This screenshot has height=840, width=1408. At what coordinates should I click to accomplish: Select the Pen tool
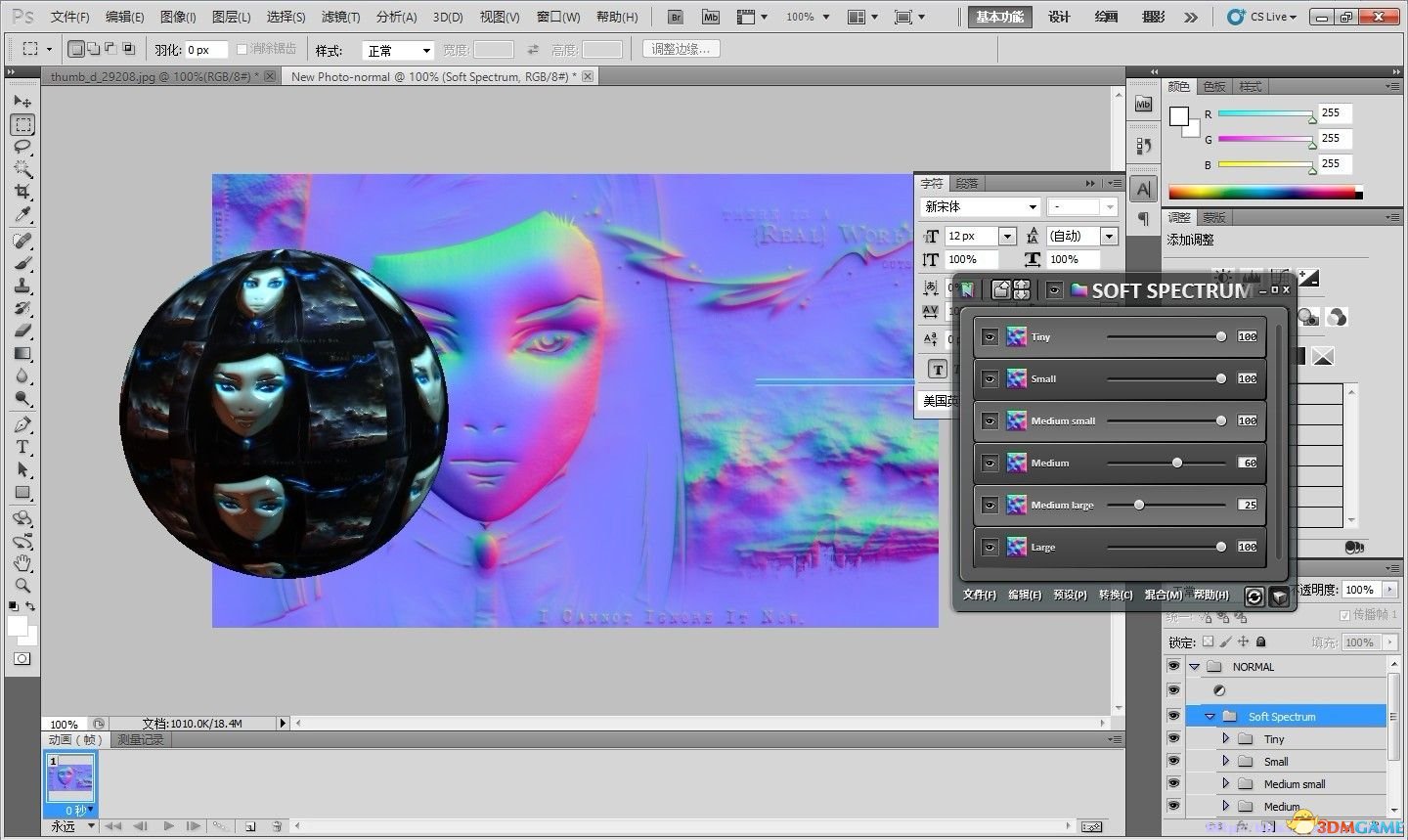(x=22, y=424)
